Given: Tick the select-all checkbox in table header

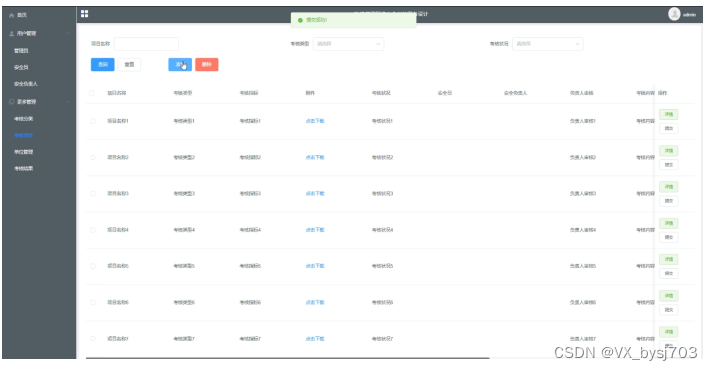Looking at the screenshot, I should coord(92,93).
